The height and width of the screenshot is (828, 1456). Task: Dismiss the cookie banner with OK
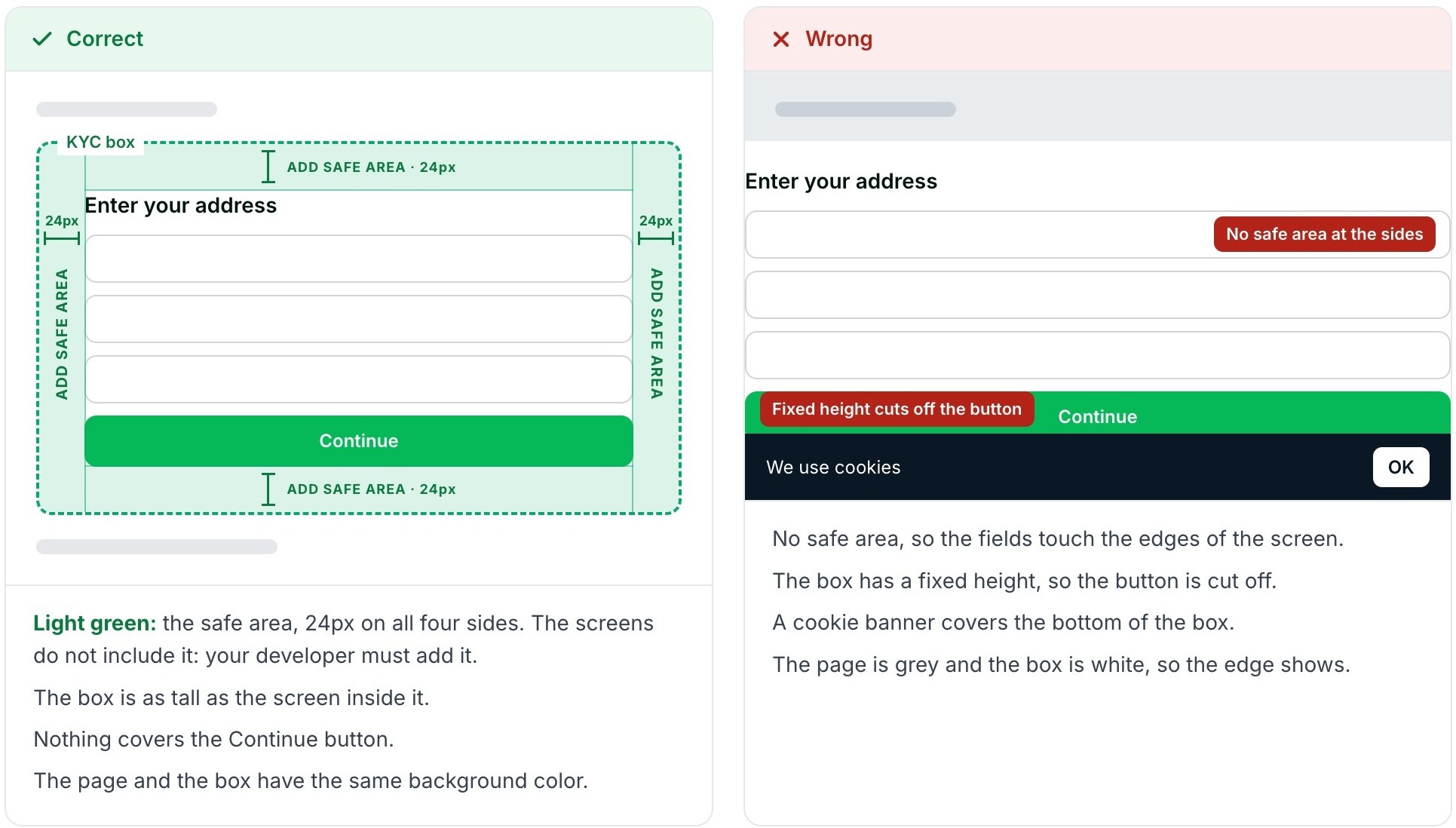tap(1400, 467)
